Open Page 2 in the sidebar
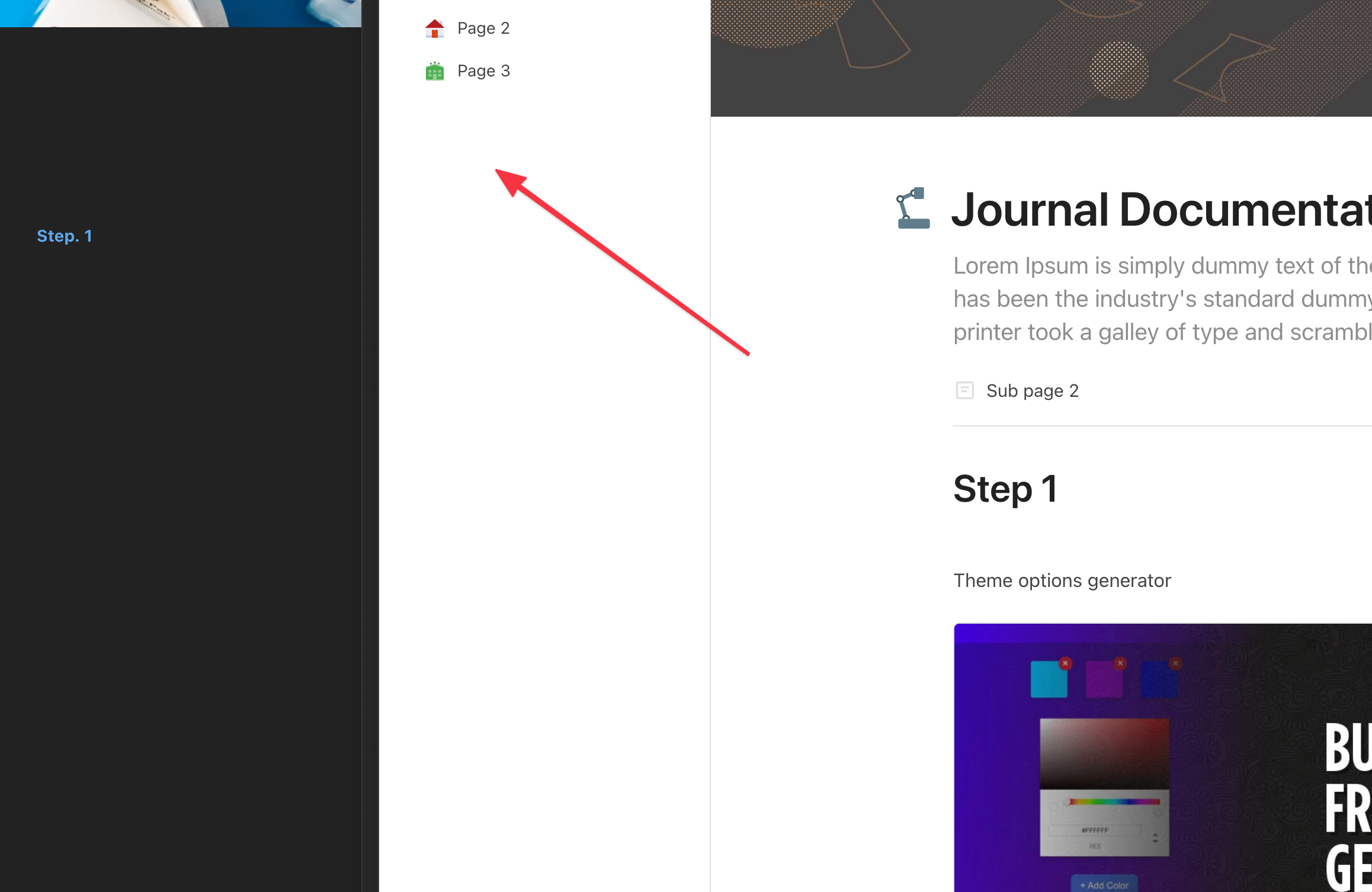This screenshot has height=892, width=1372. click(x=483, y=28)
